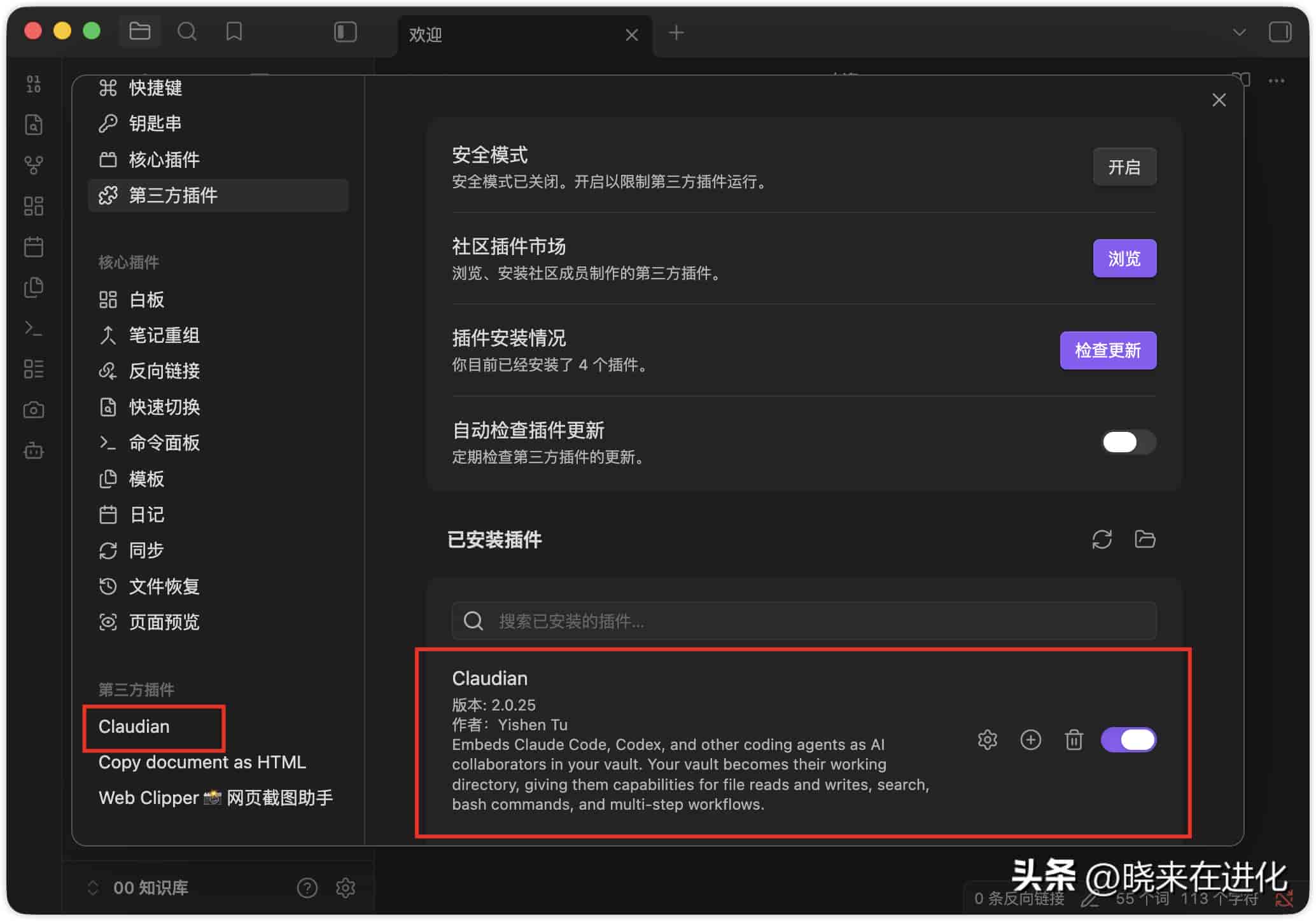Click the robot ribbon icon
The height and width of the screenshot is (921, 1316).
tap(34, 451)
